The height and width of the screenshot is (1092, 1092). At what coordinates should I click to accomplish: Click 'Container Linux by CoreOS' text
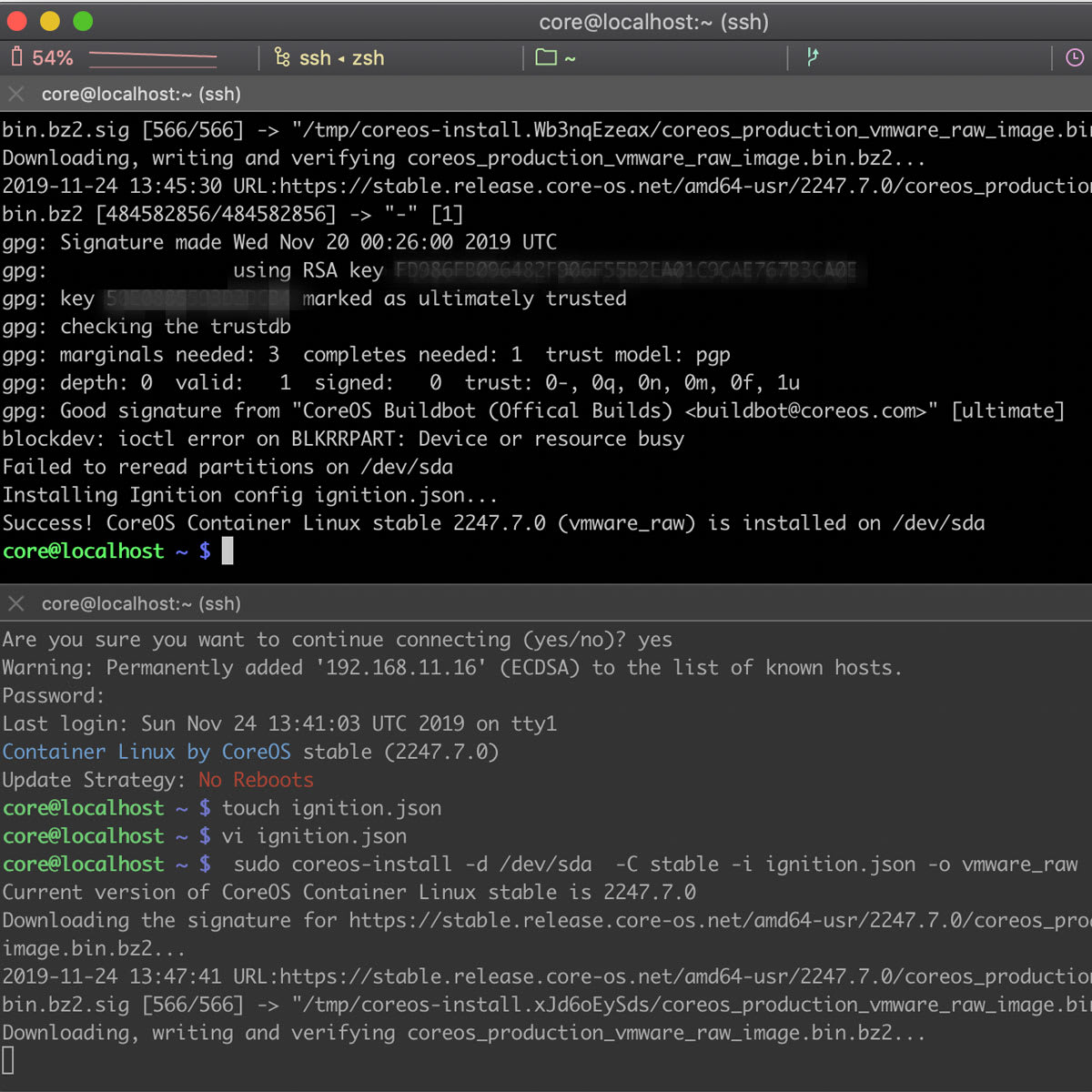tap(147, 752)
